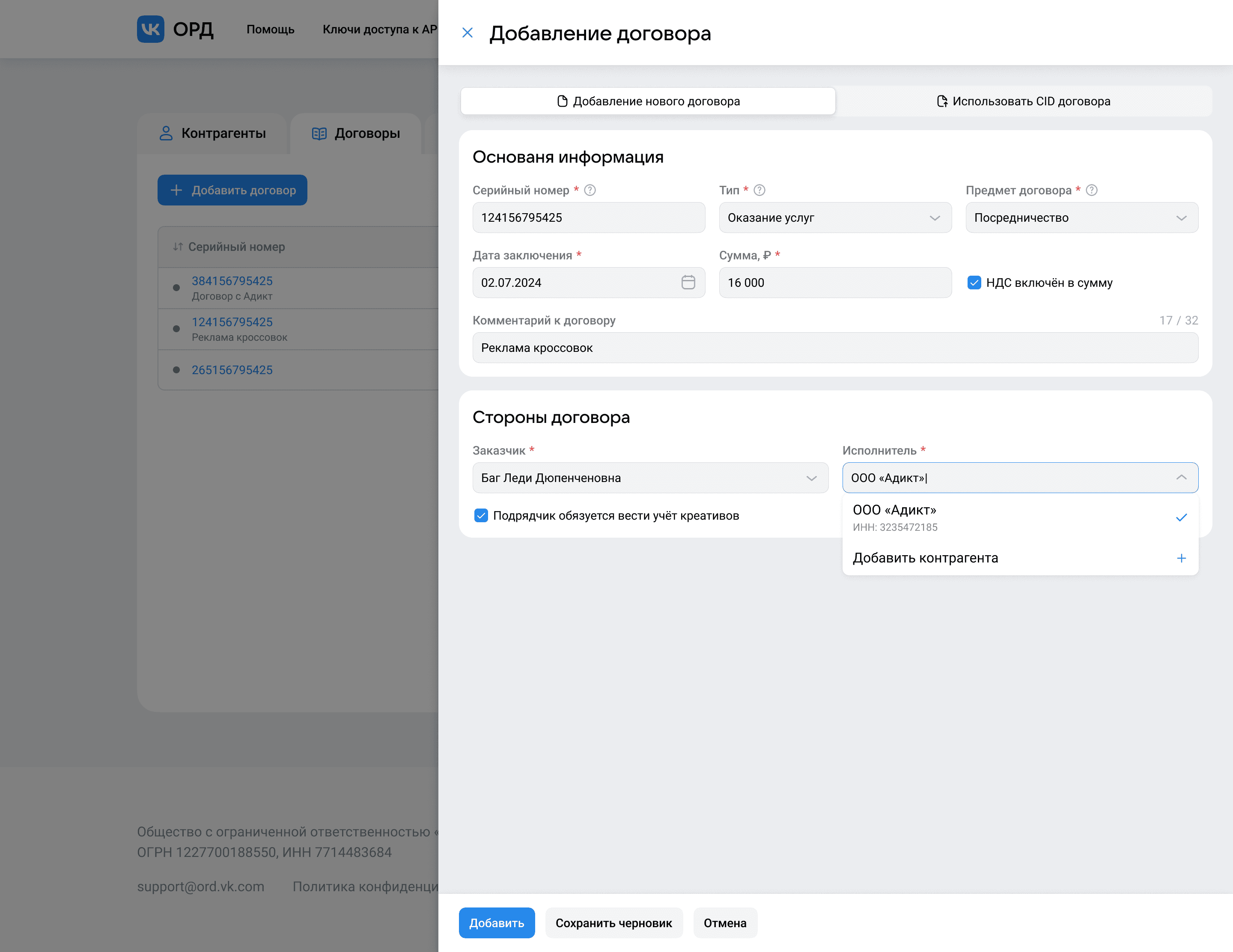Click Сохранить черновик button
Screen dimensions: 1233x952
614,922
